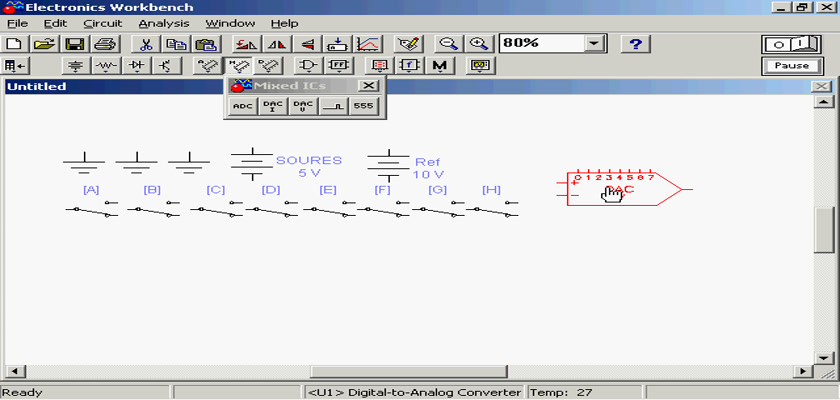Click the Pause simulation button
Image resolution: width=840 pixels, height=400 pixels.
click(x=791, y=66)
